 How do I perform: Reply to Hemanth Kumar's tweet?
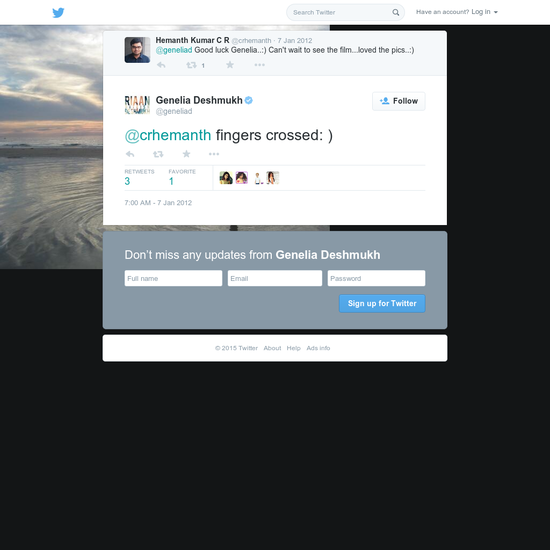click(161, 65)
